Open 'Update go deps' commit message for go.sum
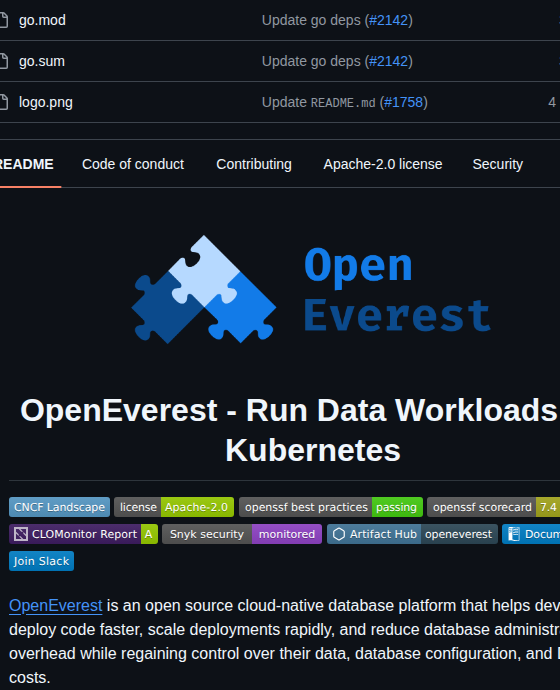Image resolution: width=560 pixels, height=690 pixels. point(311,61)
